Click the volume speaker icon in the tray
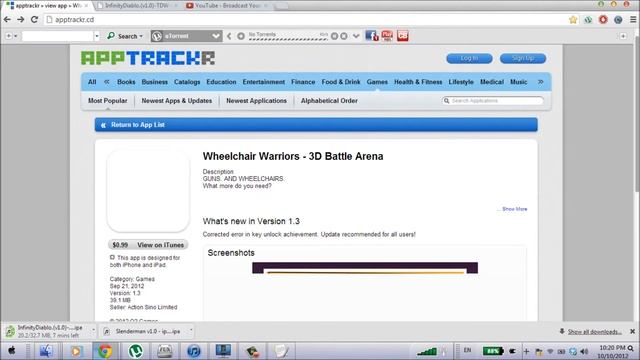 pyautogui.click(x=584, y=351)
